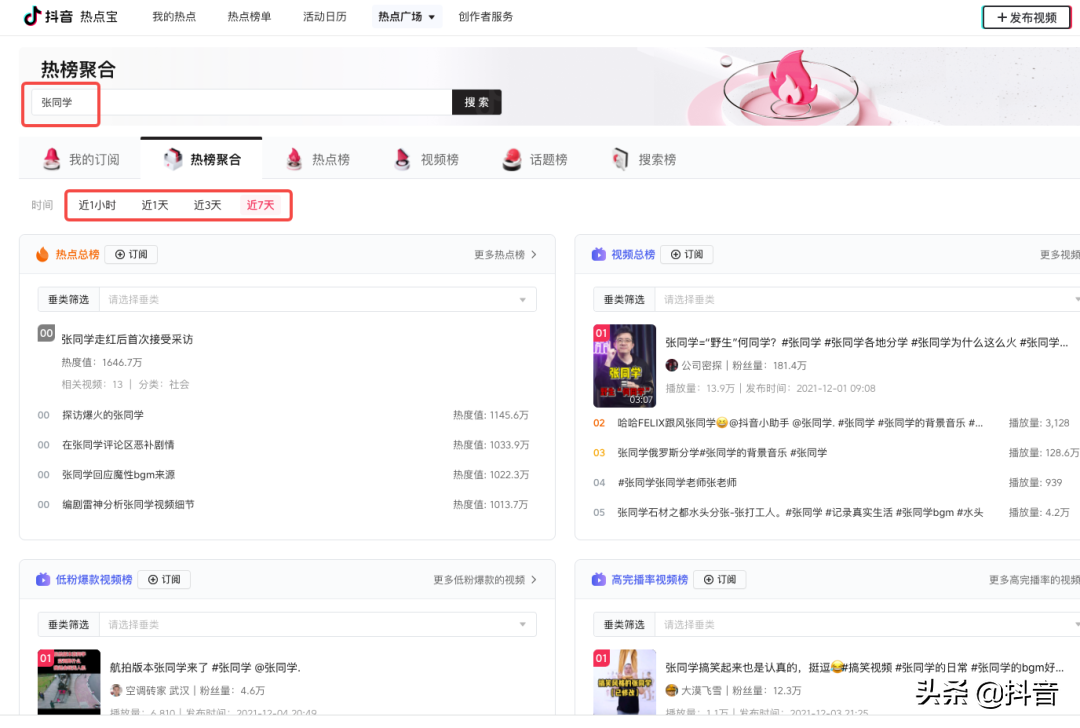Open topic 探访爆火的张同学
The image size is (1080, 728).
click(x=103, y=415)
